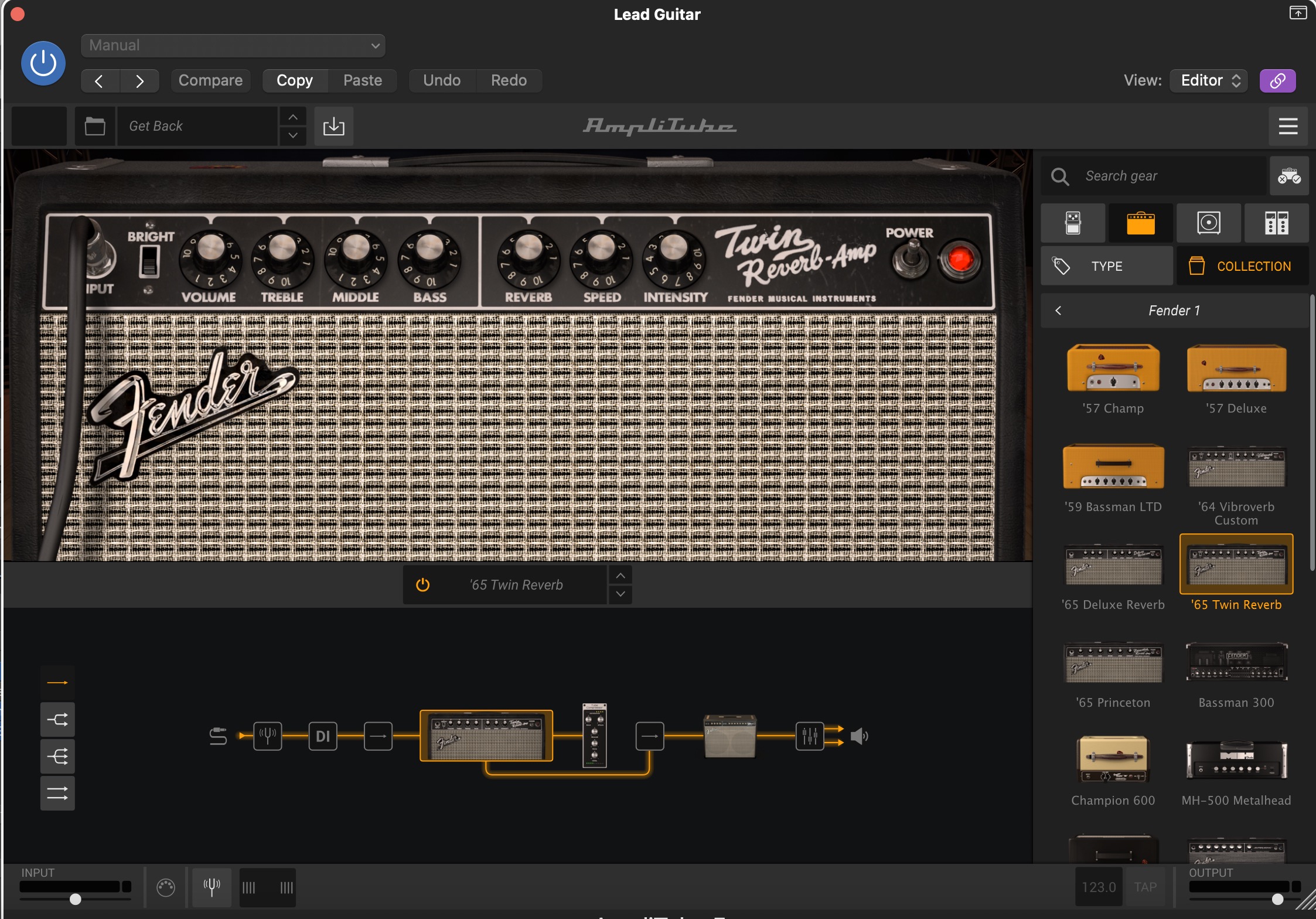The image size is (1316, 919).
Task: Step up the '65 Twin Reverb model selector
Action: [x=621, y=576]
